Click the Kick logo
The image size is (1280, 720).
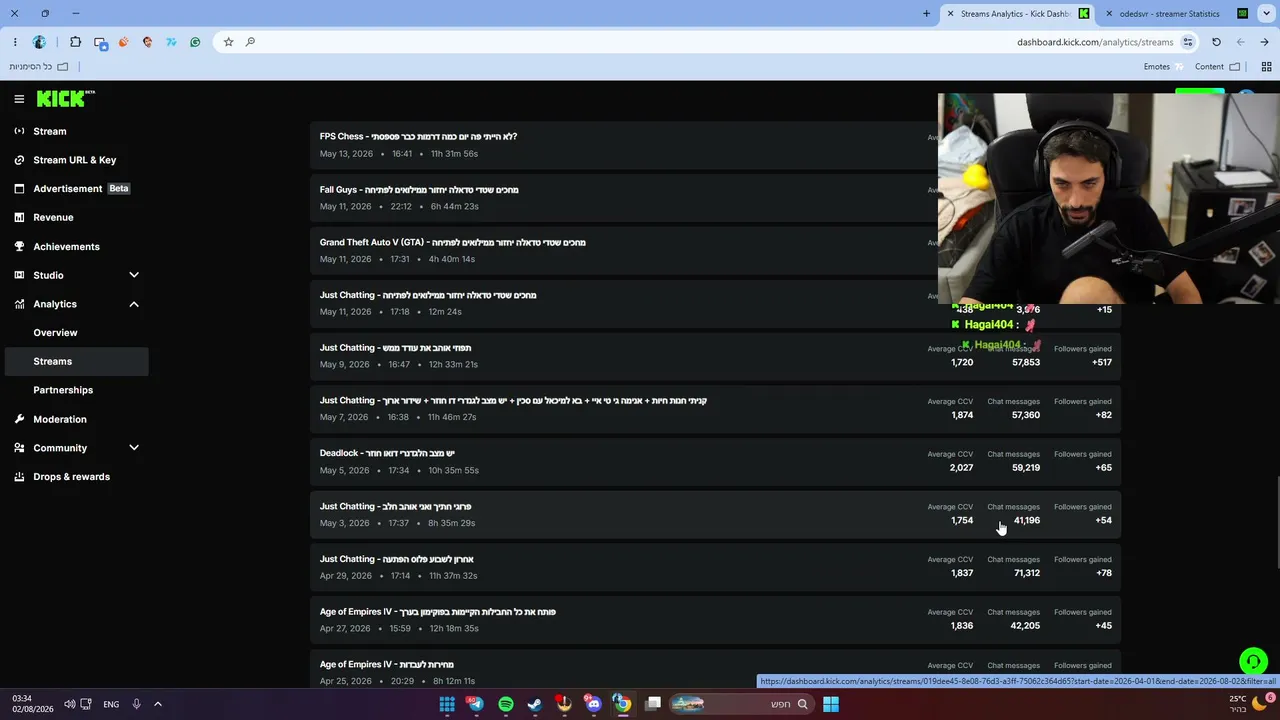(x=66, y=99)
